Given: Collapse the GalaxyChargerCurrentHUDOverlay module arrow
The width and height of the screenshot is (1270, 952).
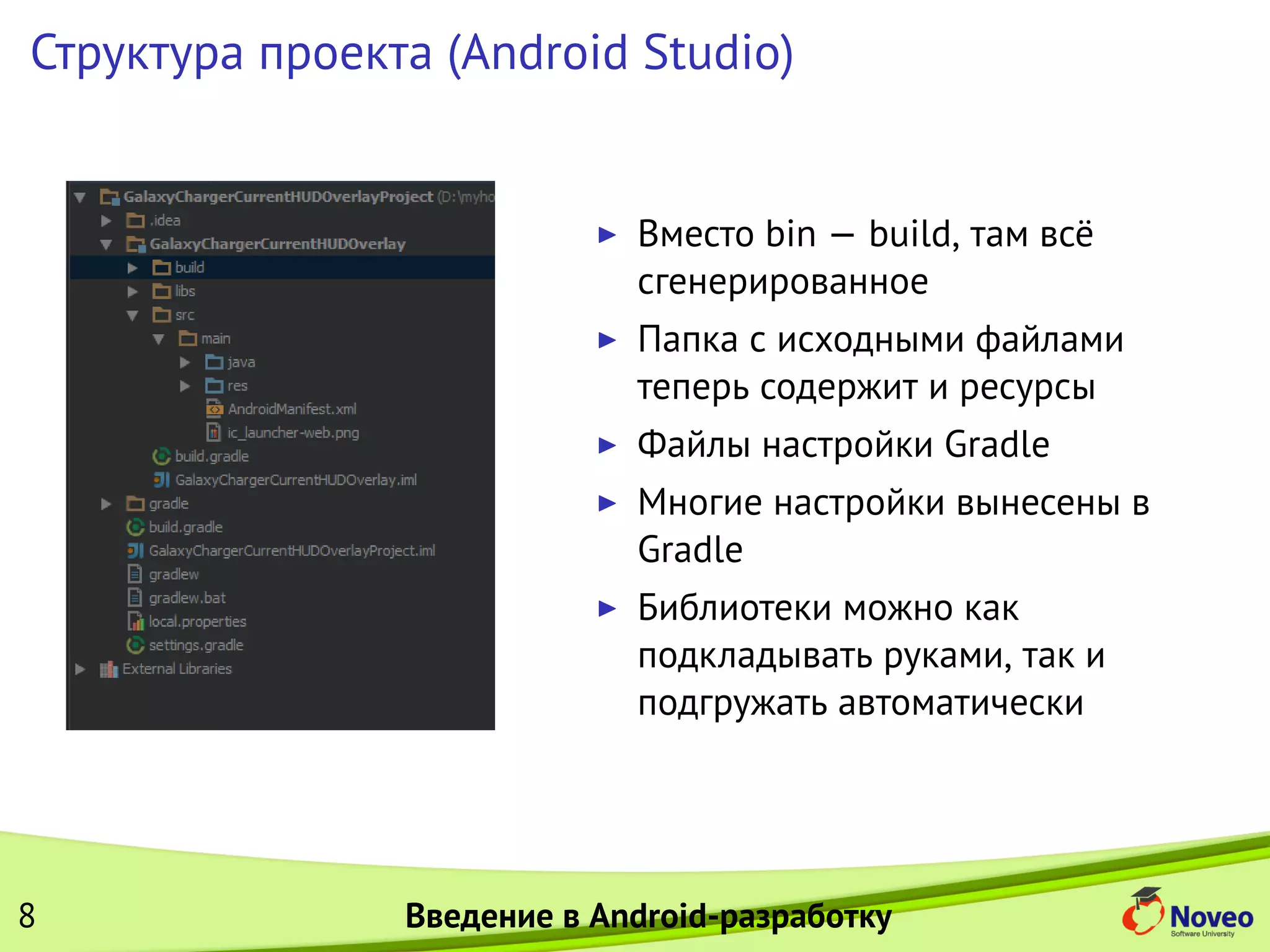Looking at the screenshot, I should point(106,244).
